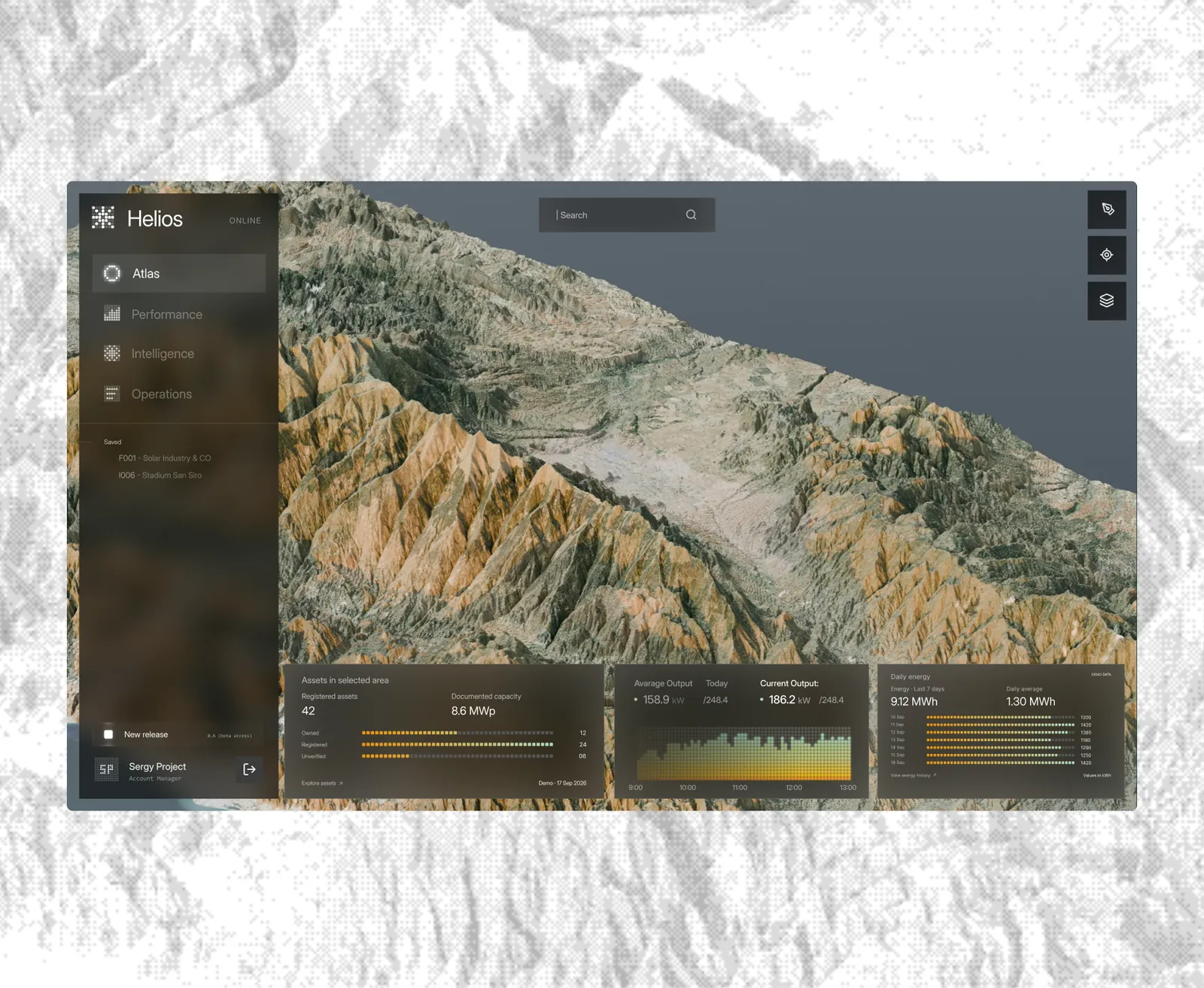Click the search magnifier icon
The height and width of the screenshot is (988, 1204).
click(691, 215)
